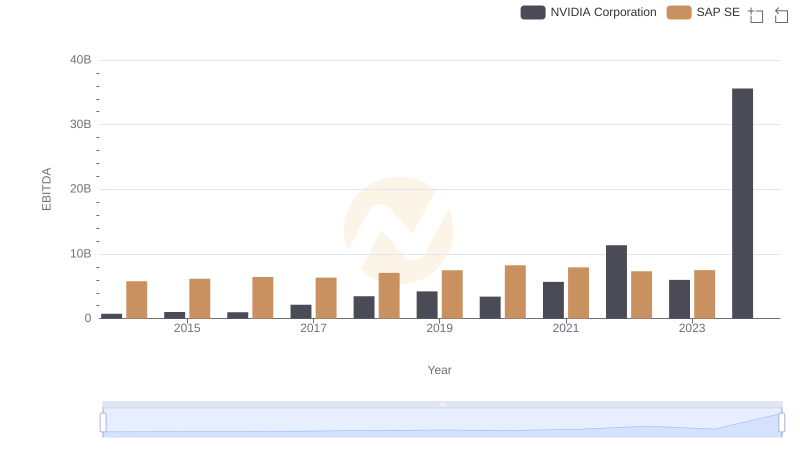Image resolution: width=800 pixels, height=461 pixels.
Task: Click the zoom area select icon
Action: pos(756,15)
